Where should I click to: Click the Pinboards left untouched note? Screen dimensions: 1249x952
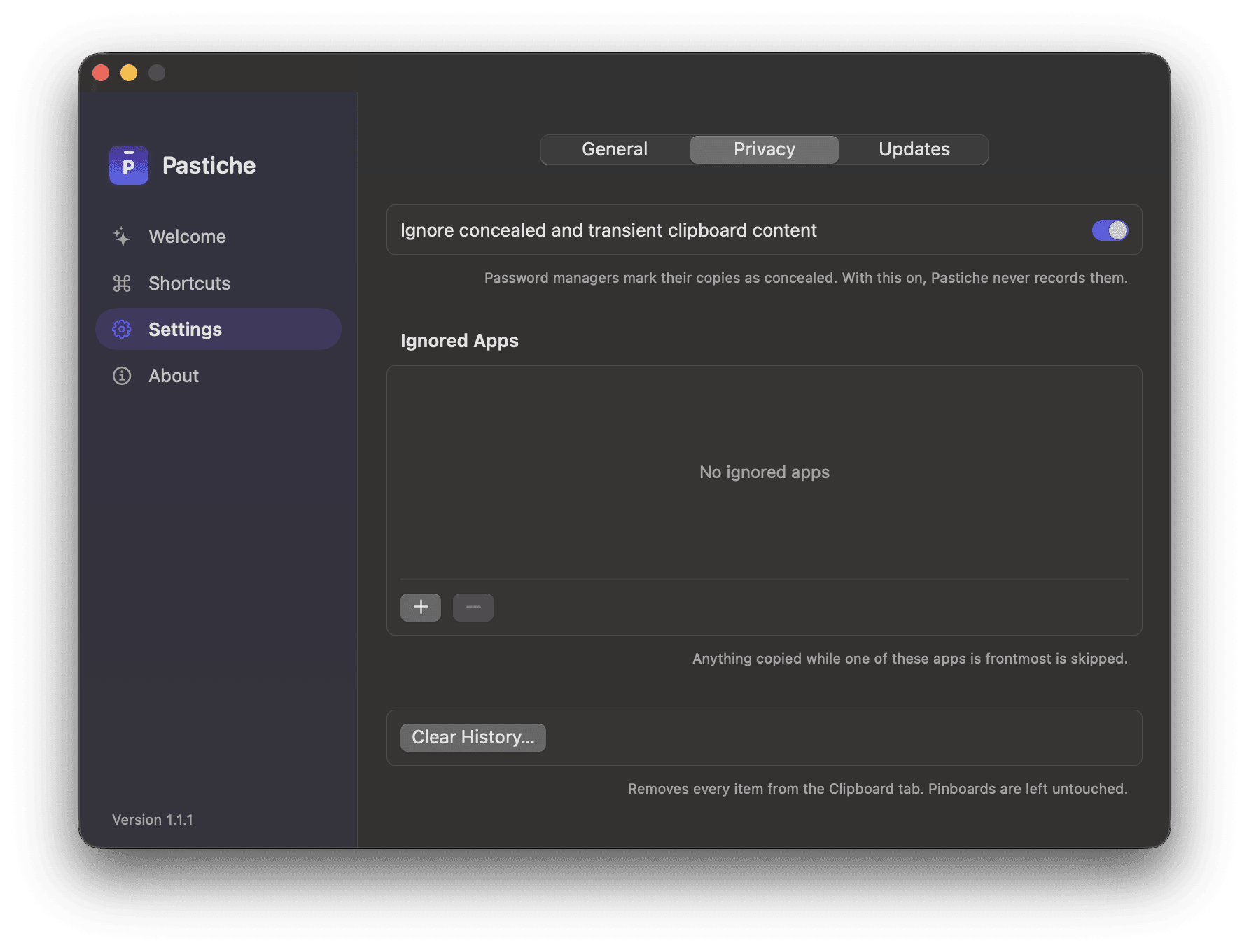coord(878,789)
